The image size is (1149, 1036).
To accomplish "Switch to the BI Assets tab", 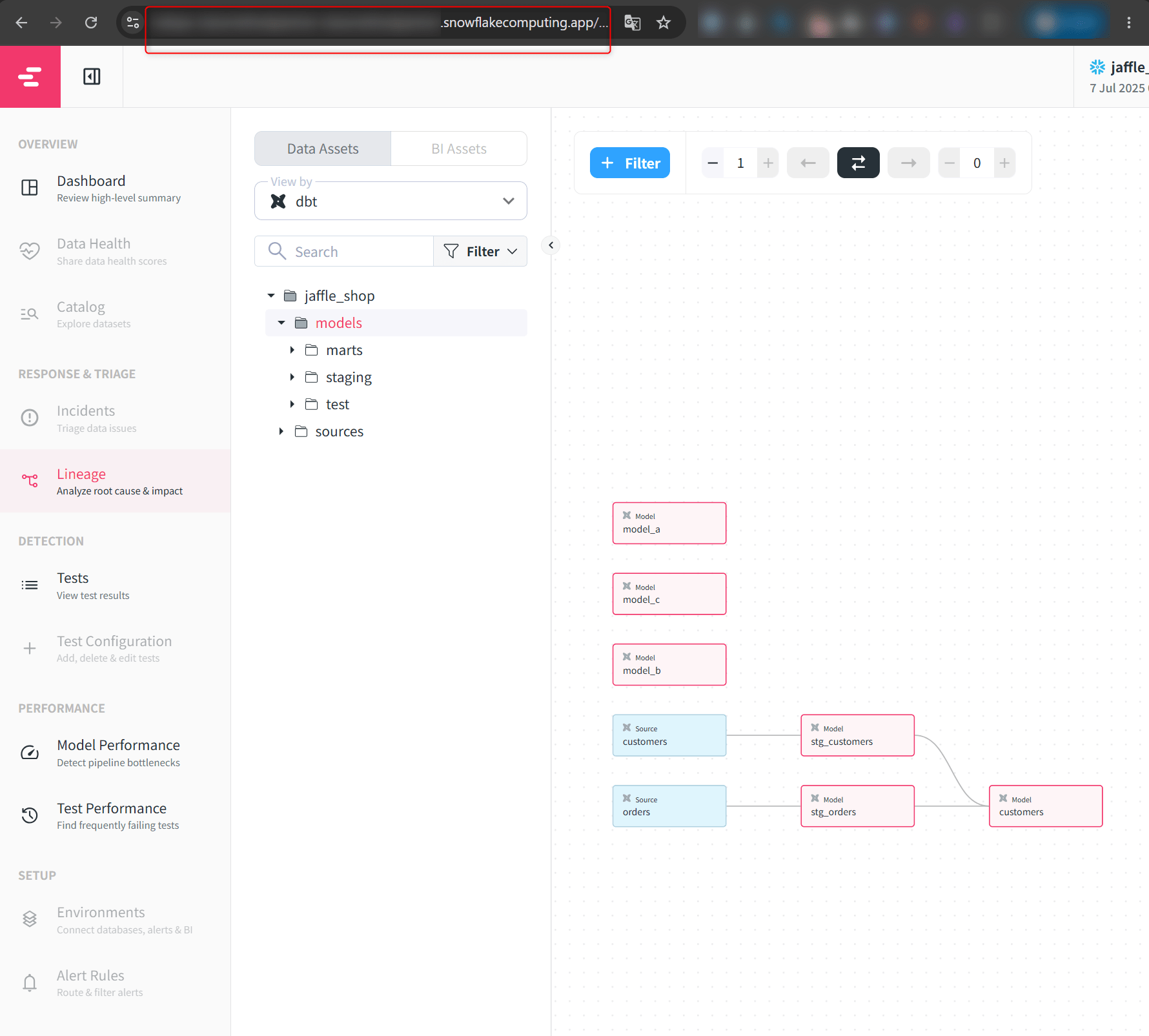I will pos(459,149).
